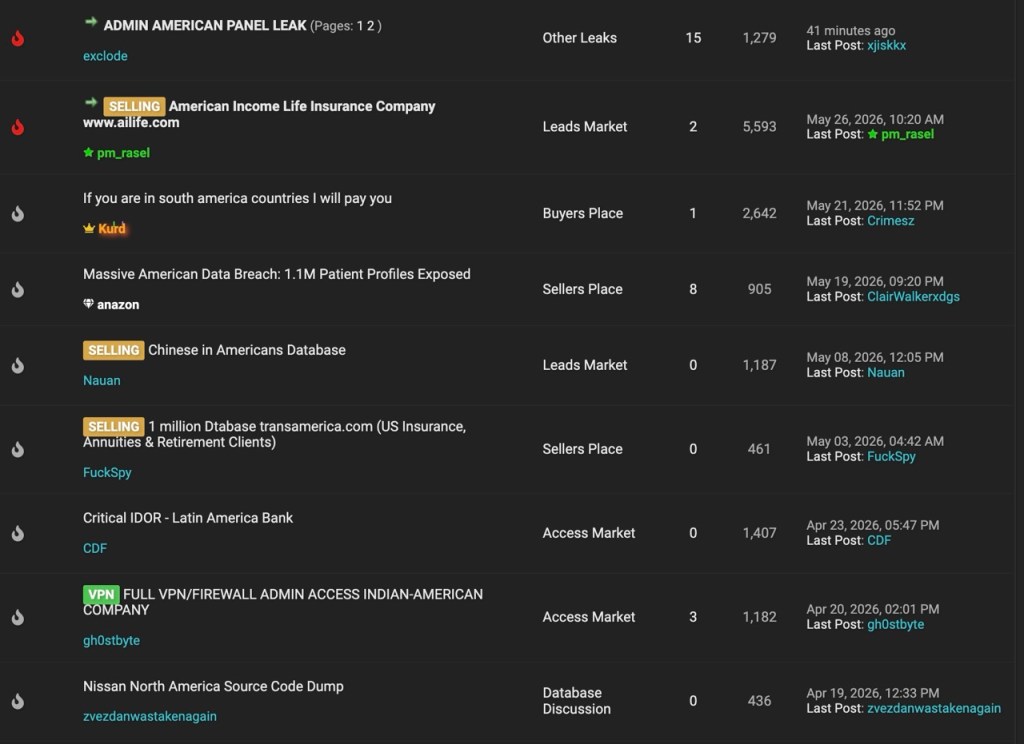Open last poster zvezdanwastakenagain profile
Image resolution: width=1024 pixels, height=744 pixels.
click(x=934, y=708)
